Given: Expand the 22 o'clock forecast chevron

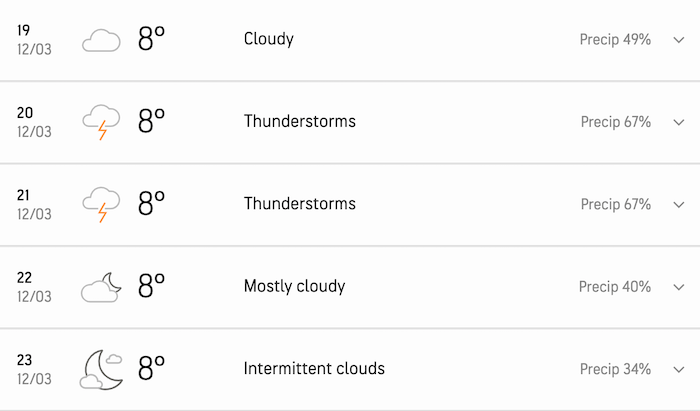Looking at the screenshot, I should [677, 287].
